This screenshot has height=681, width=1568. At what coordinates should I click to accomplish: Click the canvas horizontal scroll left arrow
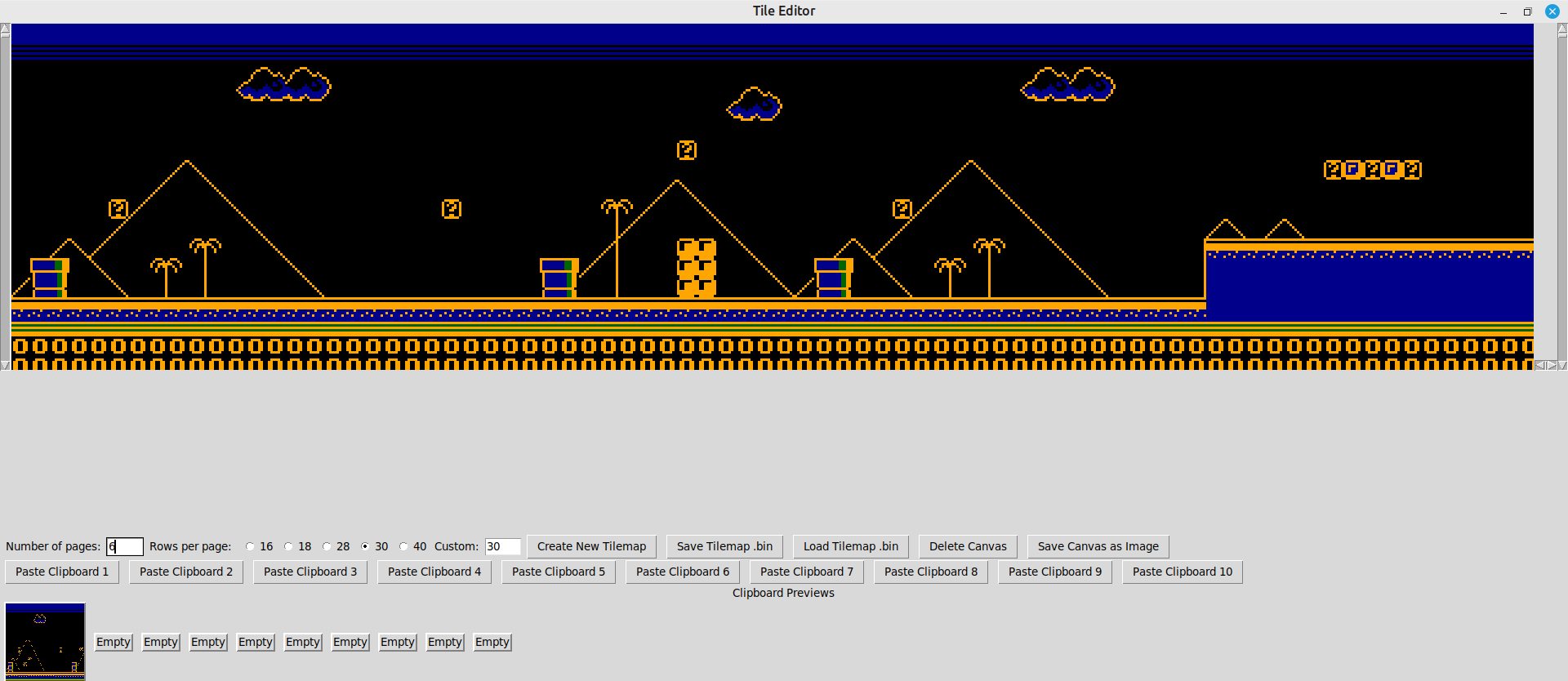pos(1539,365)
